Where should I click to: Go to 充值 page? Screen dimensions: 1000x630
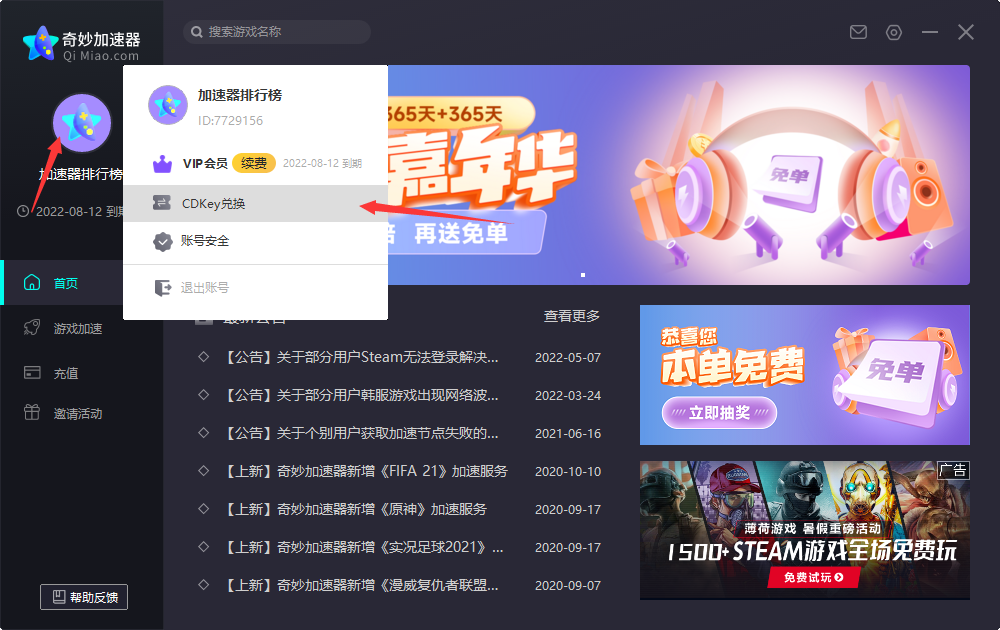[66, 373]
